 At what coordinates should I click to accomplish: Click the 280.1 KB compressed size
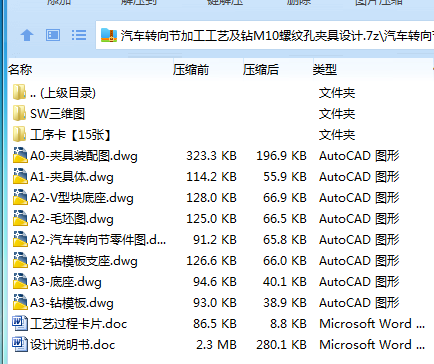[281, 345]
